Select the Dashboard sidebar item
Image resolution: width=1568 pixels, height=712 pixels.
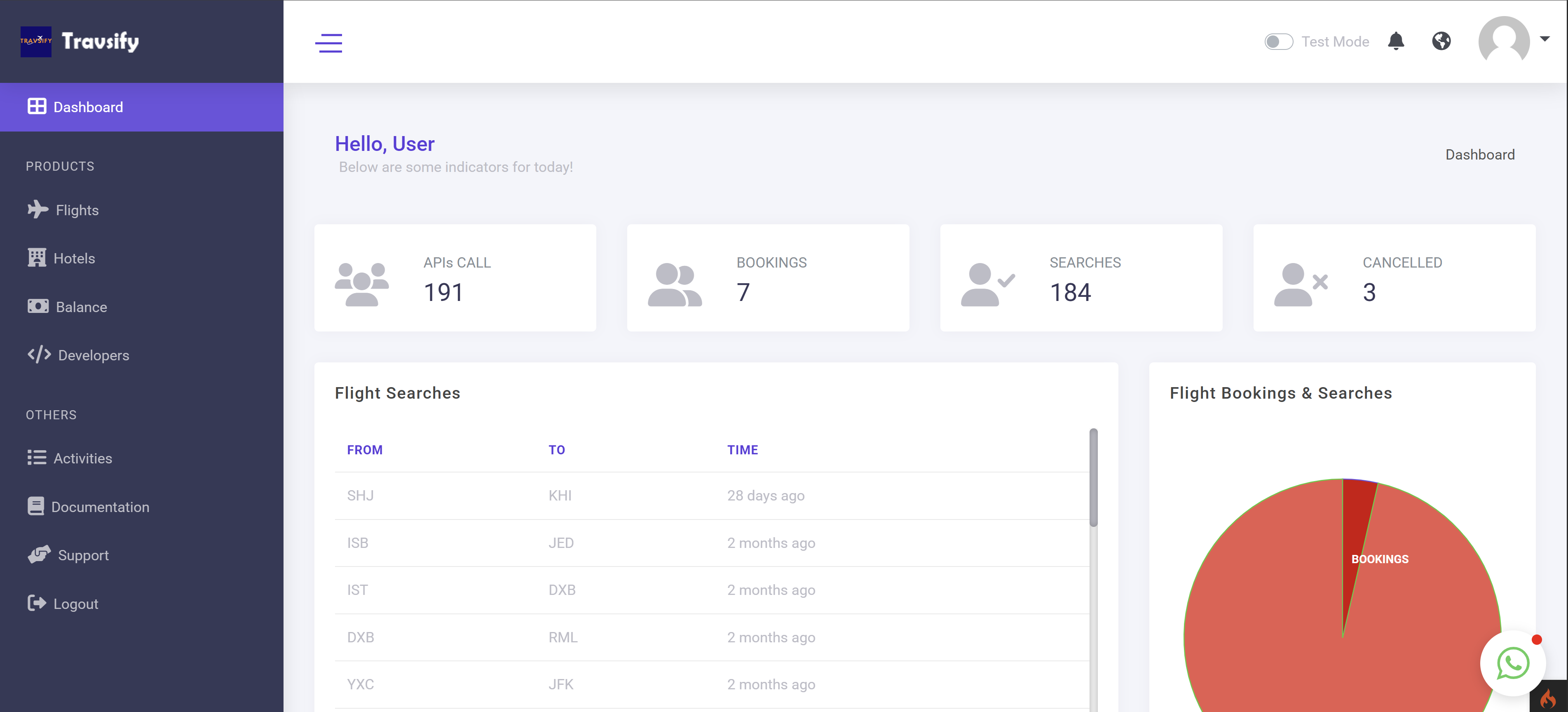[x=88, y=107]
